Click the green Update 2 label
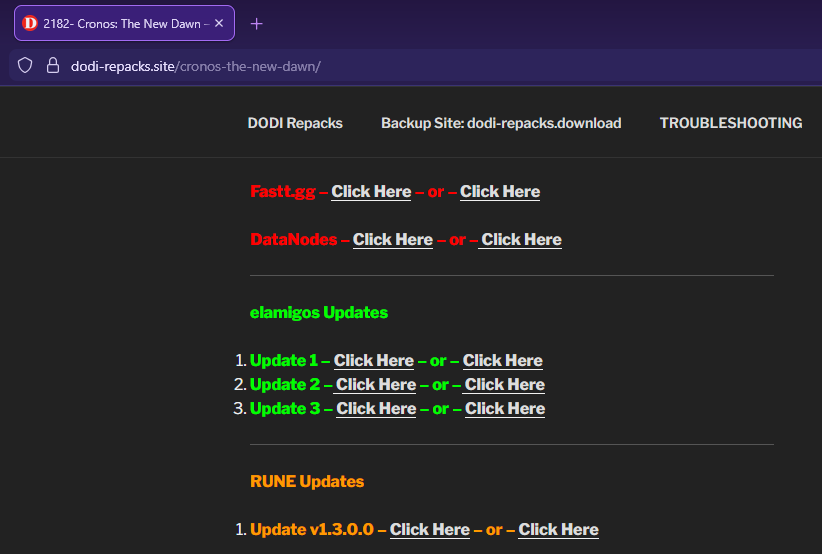Image resolution: width=822 pixels, height=554 pixels. point(285,385)
